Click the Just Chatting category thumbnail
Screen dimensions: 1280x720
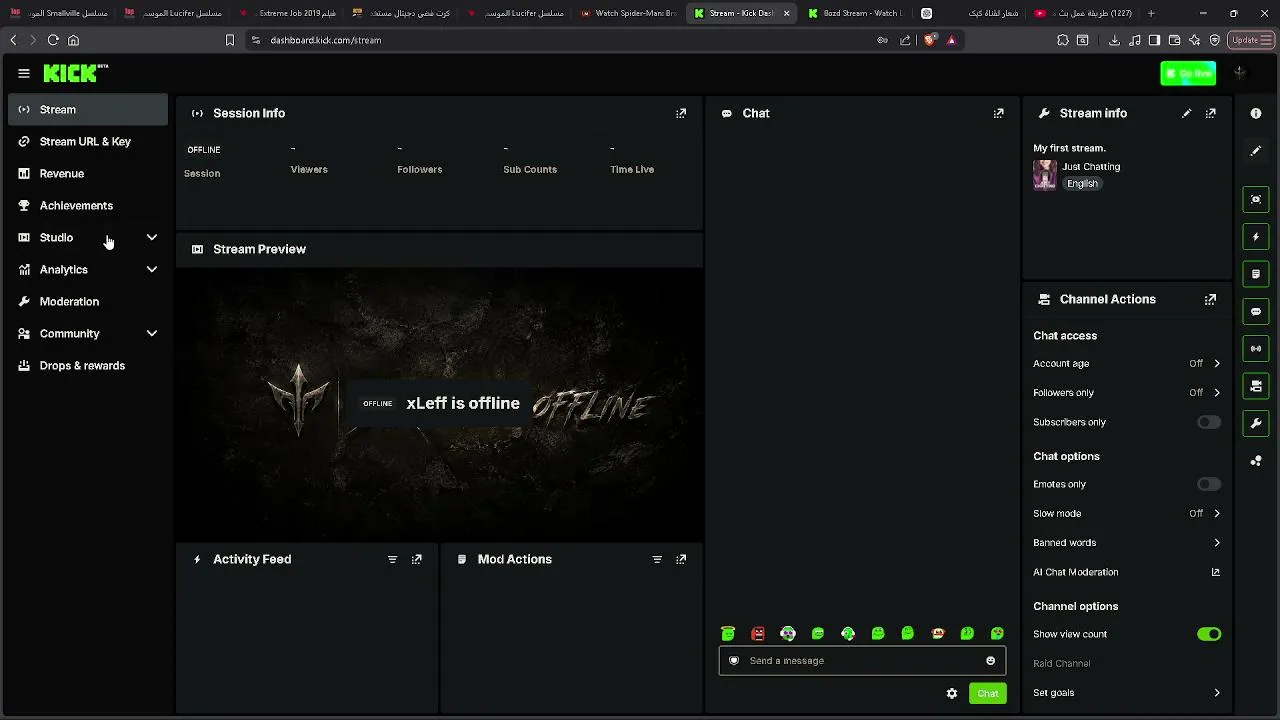[x=1045, y=175]
